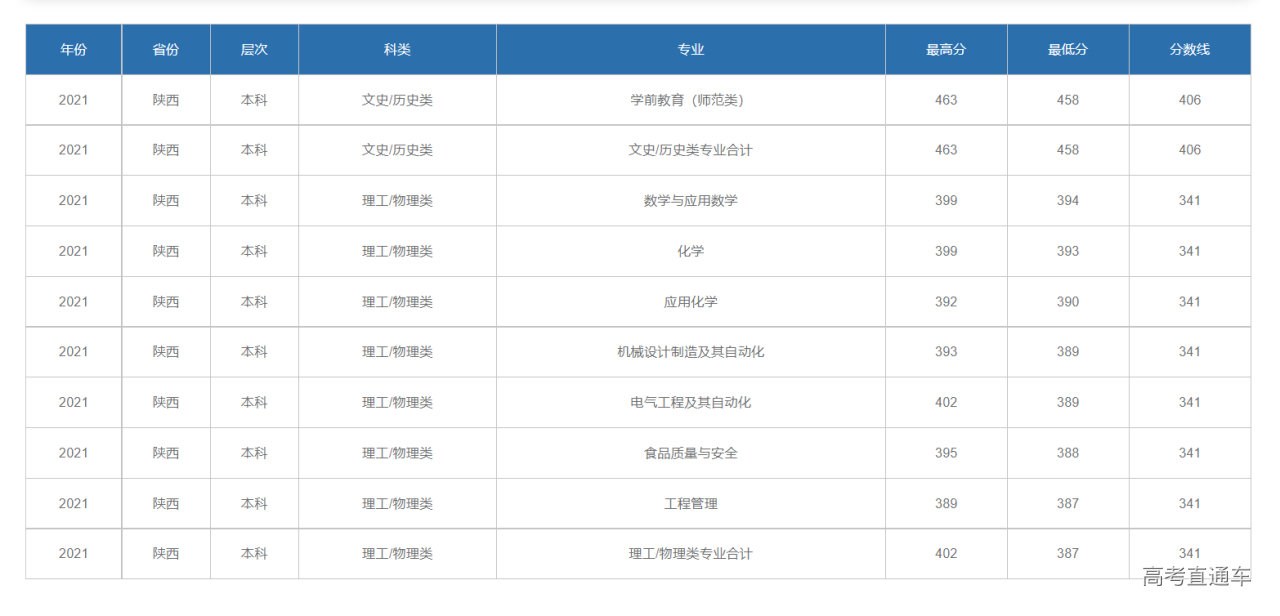Click the 省份 column header
This screenshot has height=616, width=1280.
[166, 50]
